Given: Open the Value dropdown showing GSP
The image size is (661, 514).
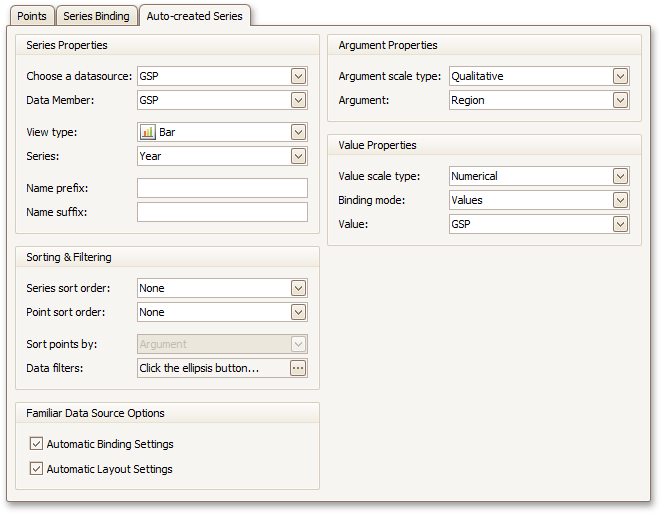Looking at the screenshot, I should pos(620,224).
